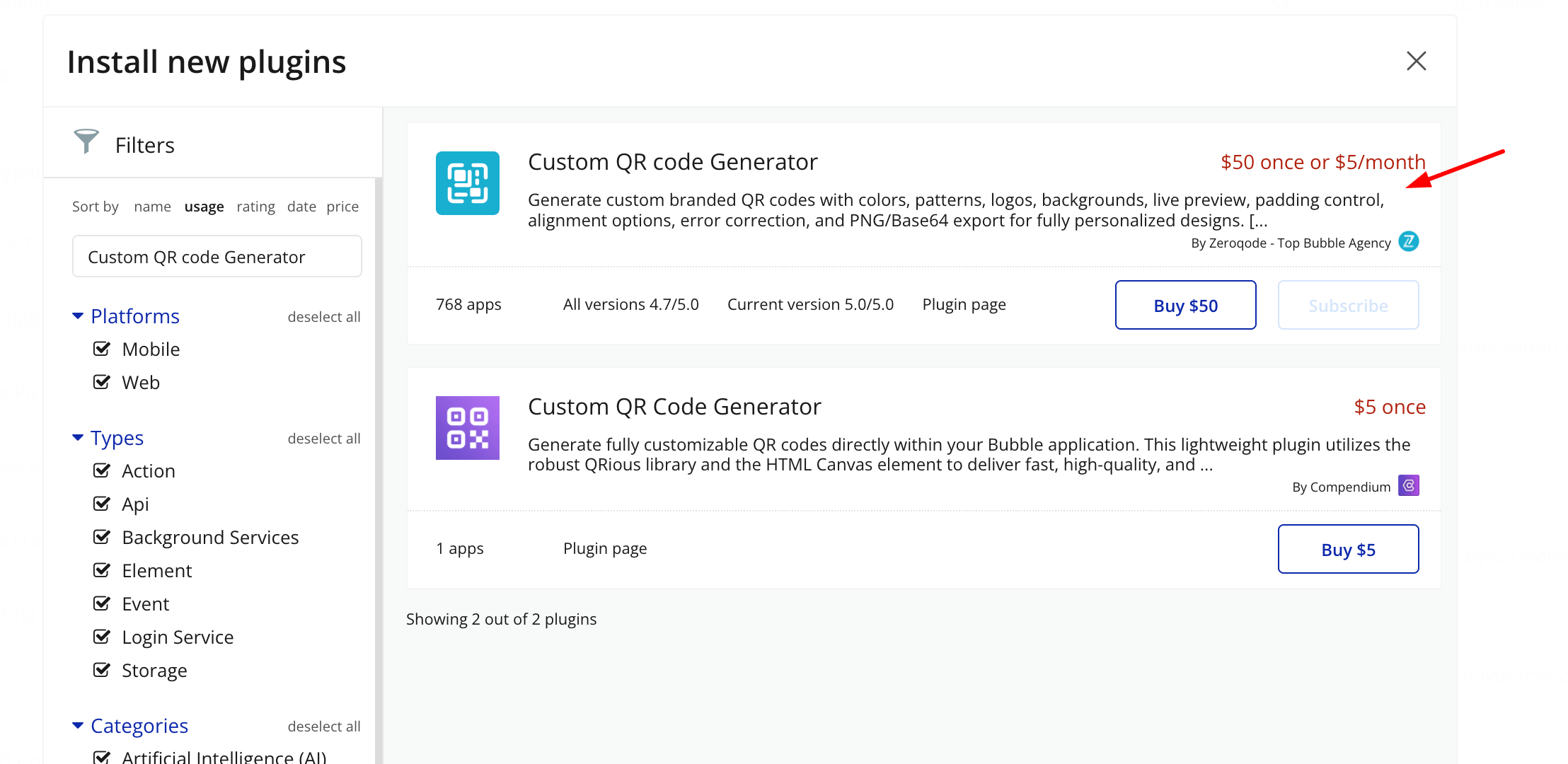
Task: Sort plugins by rating
Action: pyautogui.click(x=255, y=207)
